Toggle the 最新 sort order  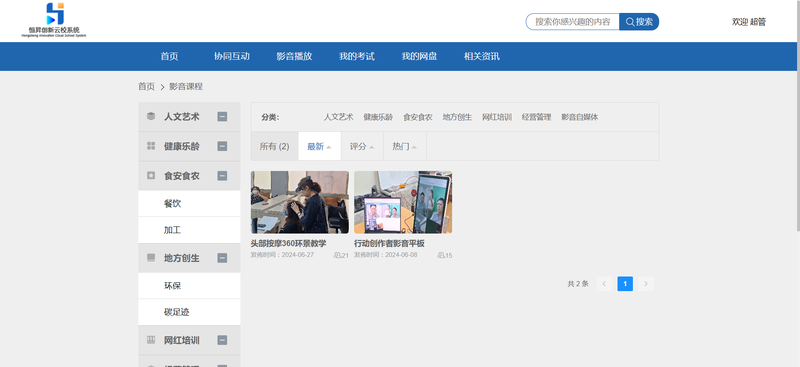(x=319, y=146)
